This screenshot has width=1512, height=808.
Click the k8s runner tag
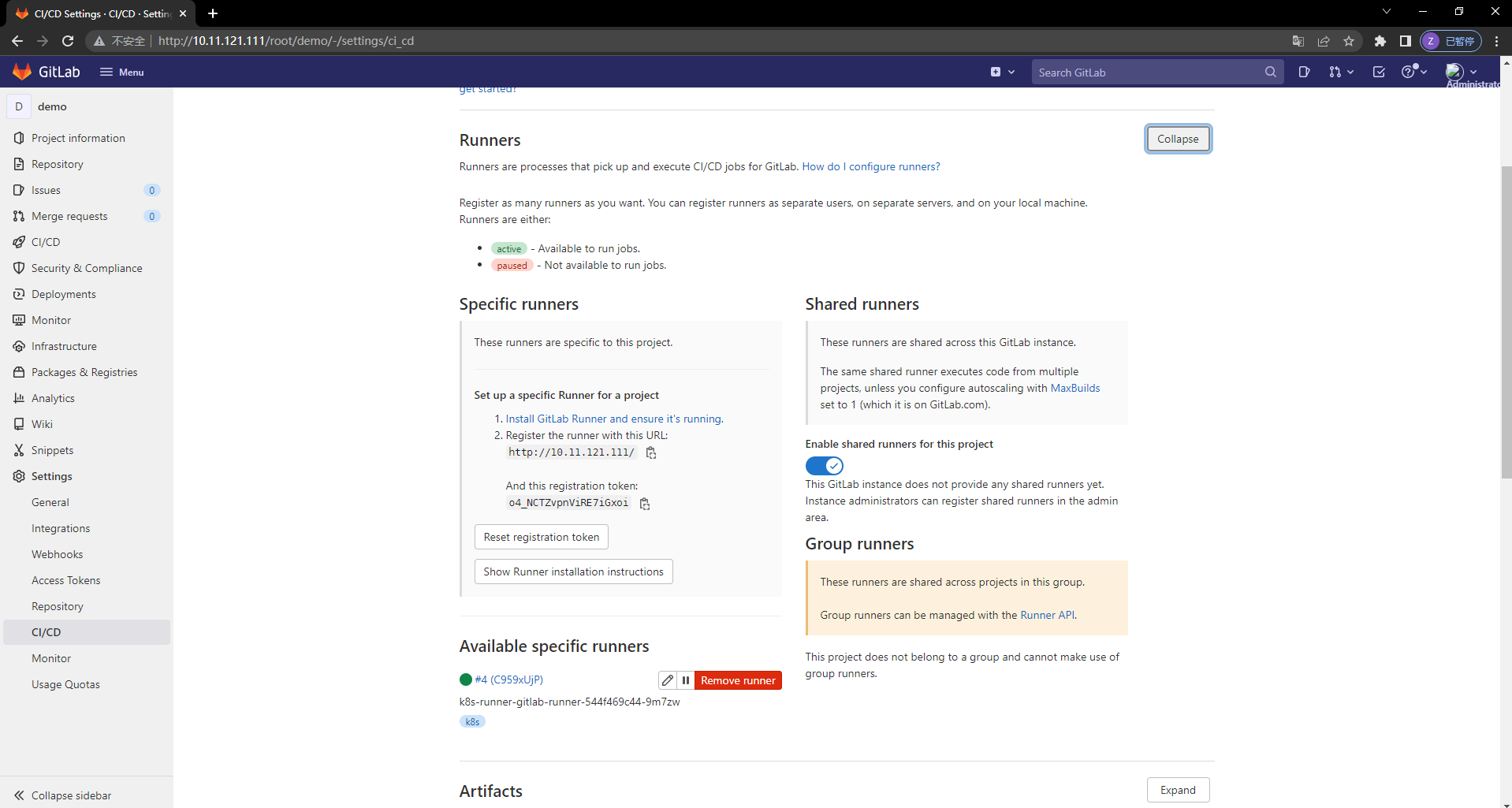tap(472, 721)
